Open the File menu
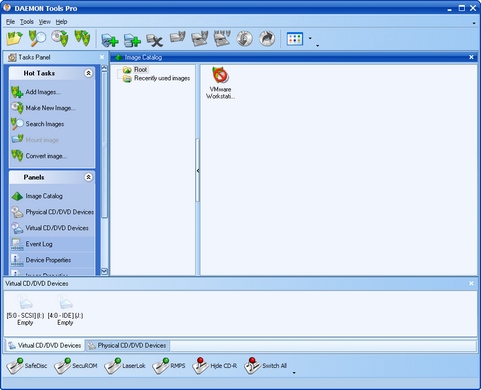The height and width of the screenshot is (390, 481). (x=10, y=22)
